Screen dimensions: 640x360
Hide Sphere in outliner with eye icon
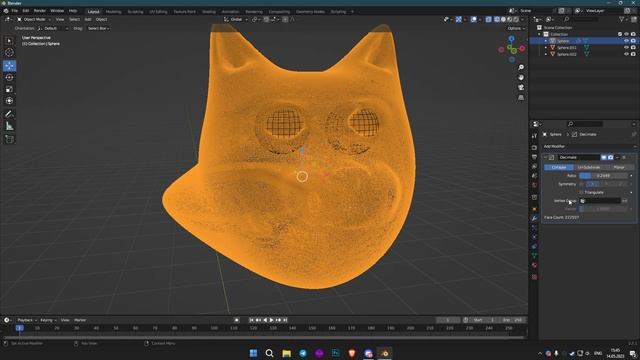pyautogui.click(x=626, y=41)
